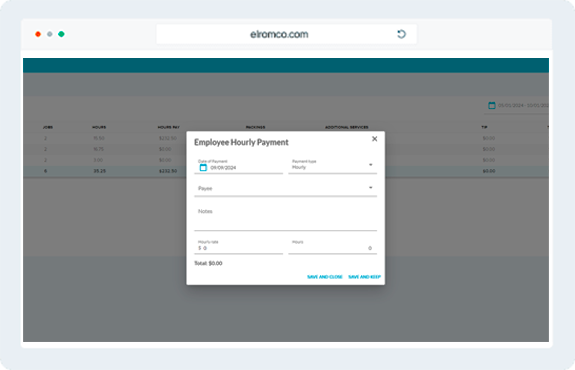Click the elromco.com address bar
The height and width of the screenshot is (370, 575).
point(286,34)
